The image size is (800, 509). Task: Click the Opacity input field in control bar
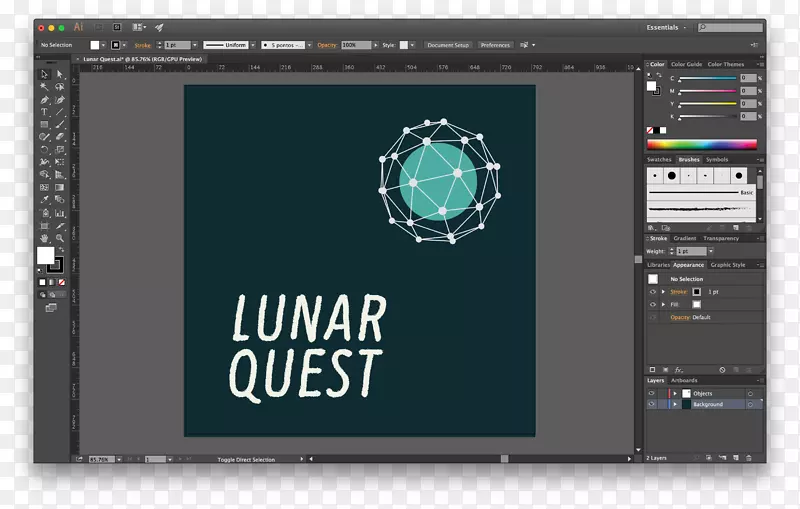coord(355,45)
